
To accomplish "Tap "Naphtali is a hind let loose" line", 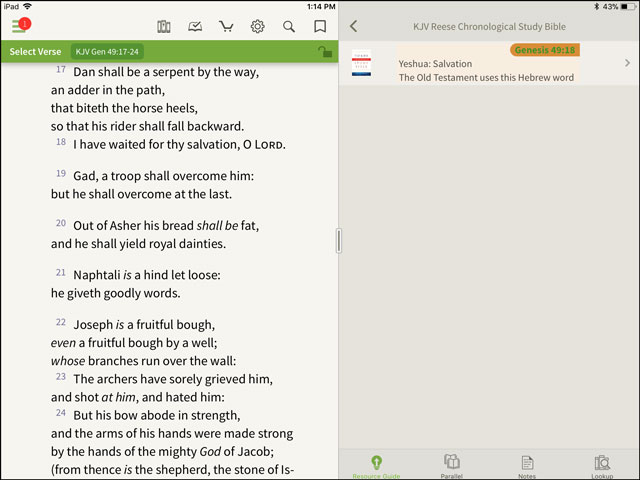I will (x=147, y=275).
